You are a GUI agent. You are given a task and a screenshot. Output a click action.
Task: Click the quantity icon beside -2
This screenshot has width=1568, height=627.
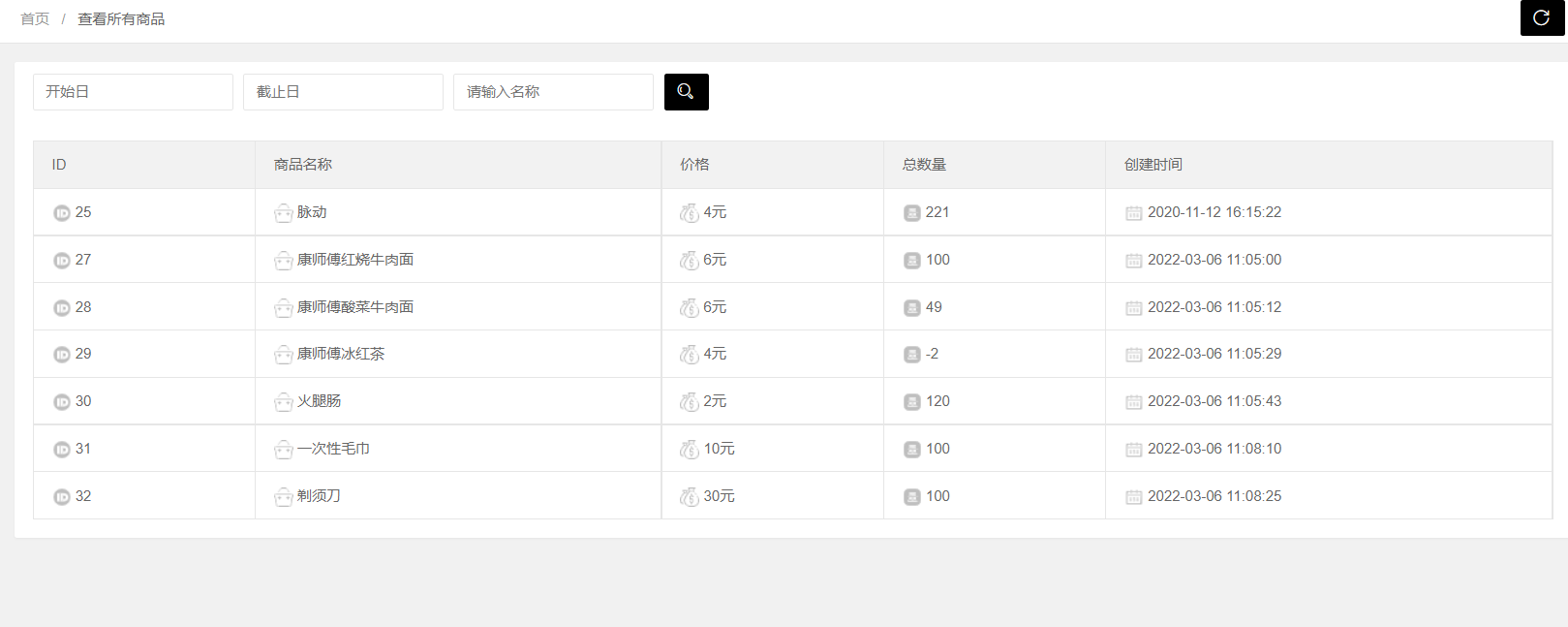tap(912, 355)
